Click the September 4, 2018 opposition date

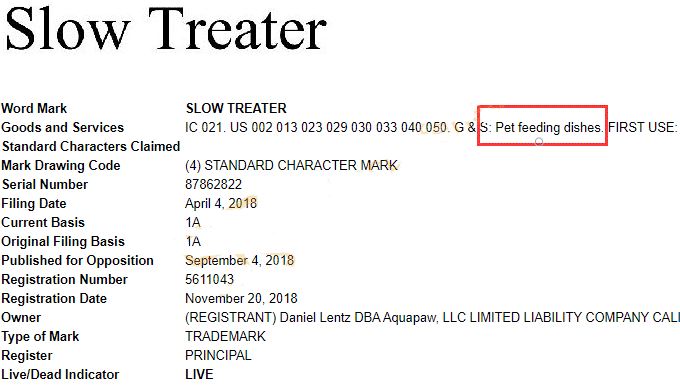[x=239, y=260]
